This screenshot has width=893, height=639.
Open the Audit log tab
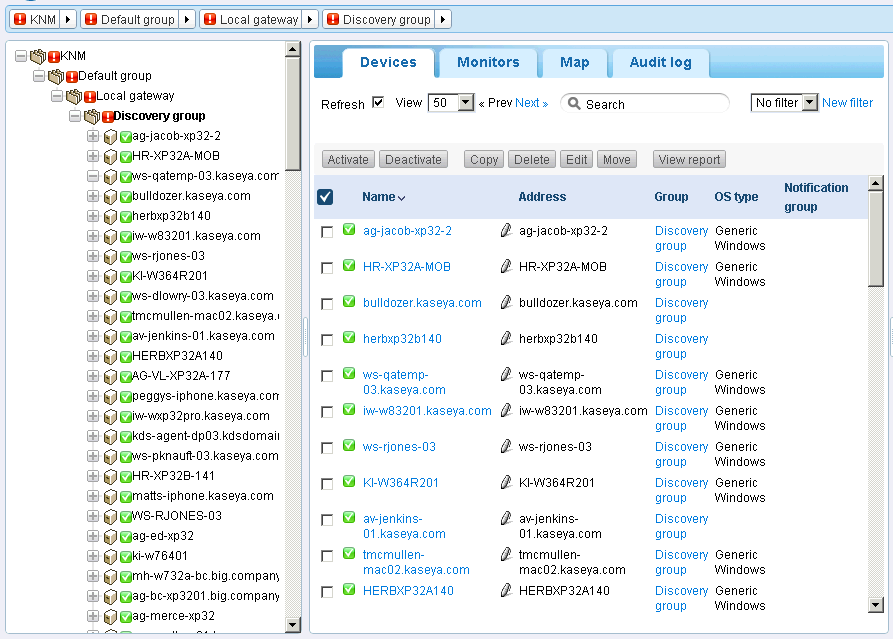coord(660,62)
